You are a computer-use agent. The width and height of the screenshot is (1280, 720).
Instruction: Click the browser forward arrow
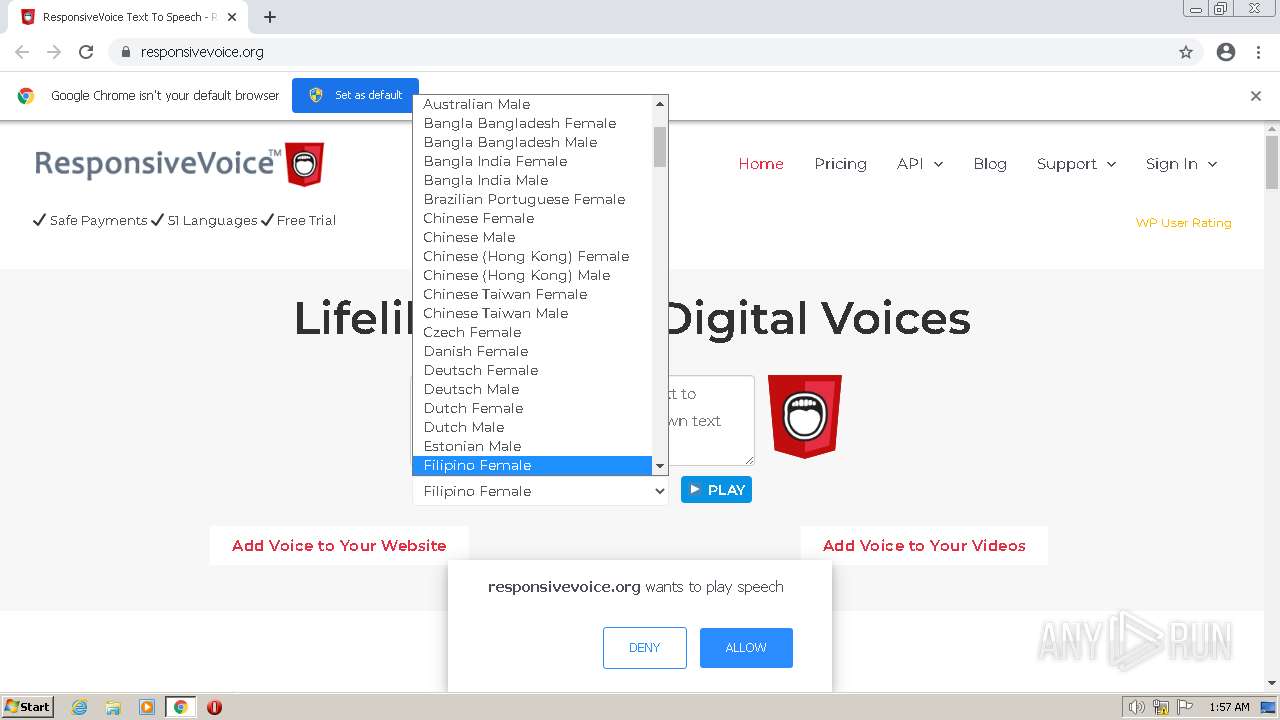click(54, 52)
